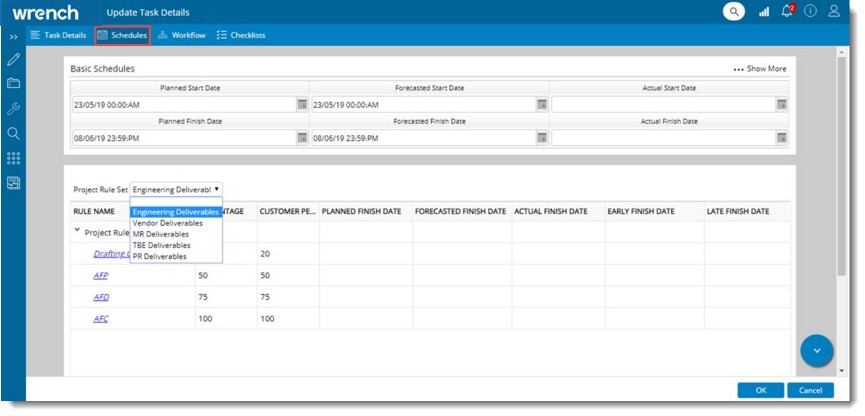Open the info icon in top bar
This screenshot has width=865, height=416.
(x=810, y=12)
